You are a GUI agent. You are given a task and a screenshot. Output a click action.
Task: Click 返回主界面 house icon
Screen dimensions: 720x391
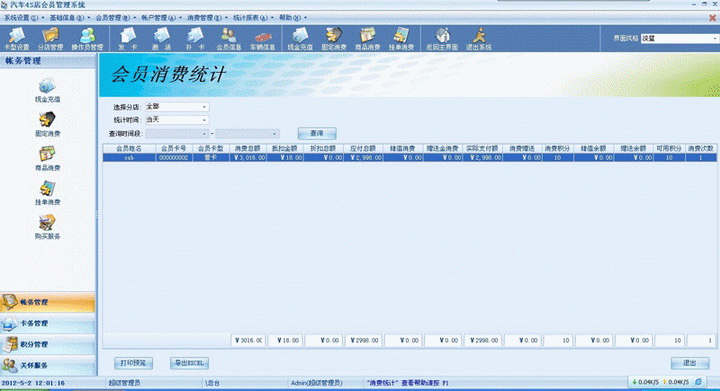point(442,39)
